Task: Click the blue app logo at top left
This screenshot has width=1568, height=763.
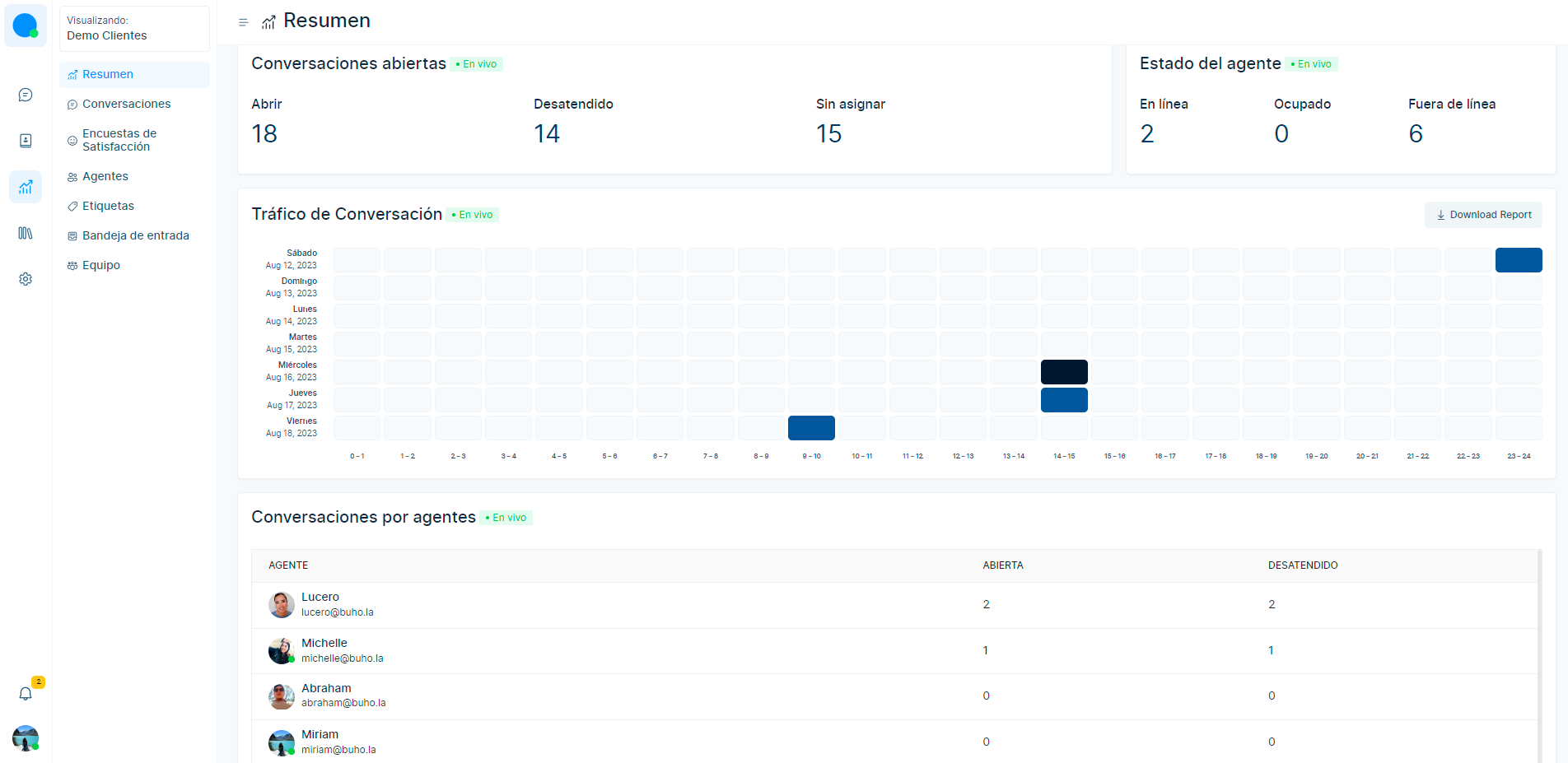Action: 26,26
